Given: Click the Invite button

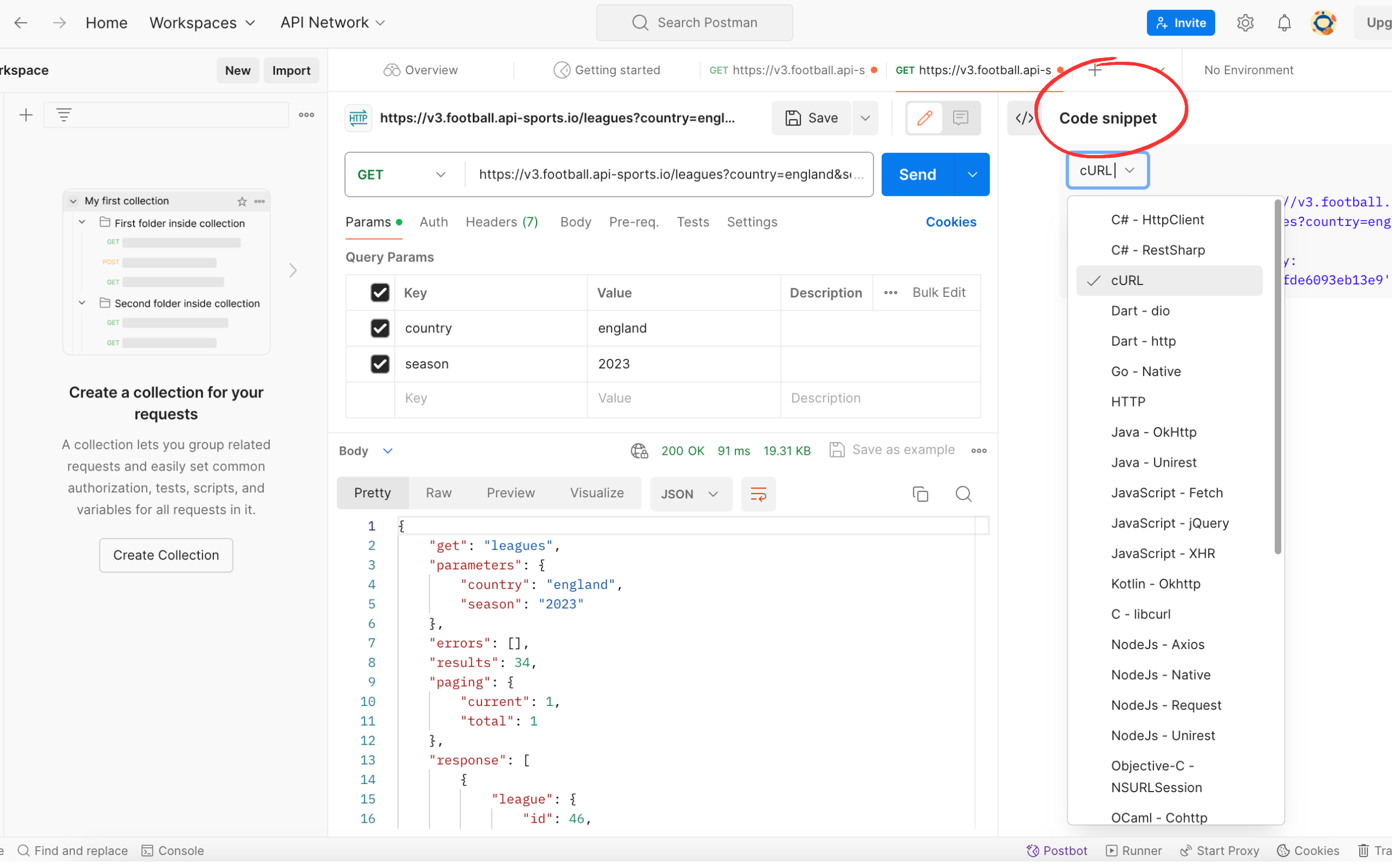Looking at the screenshot, I should pos(1181,22).
